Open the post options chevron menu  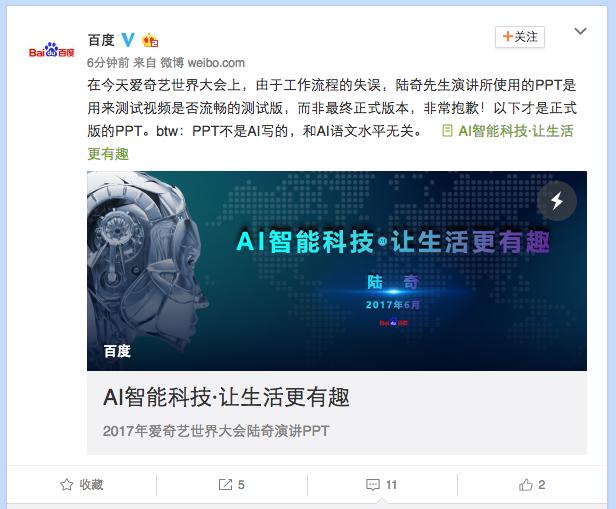tap(580, 31)
